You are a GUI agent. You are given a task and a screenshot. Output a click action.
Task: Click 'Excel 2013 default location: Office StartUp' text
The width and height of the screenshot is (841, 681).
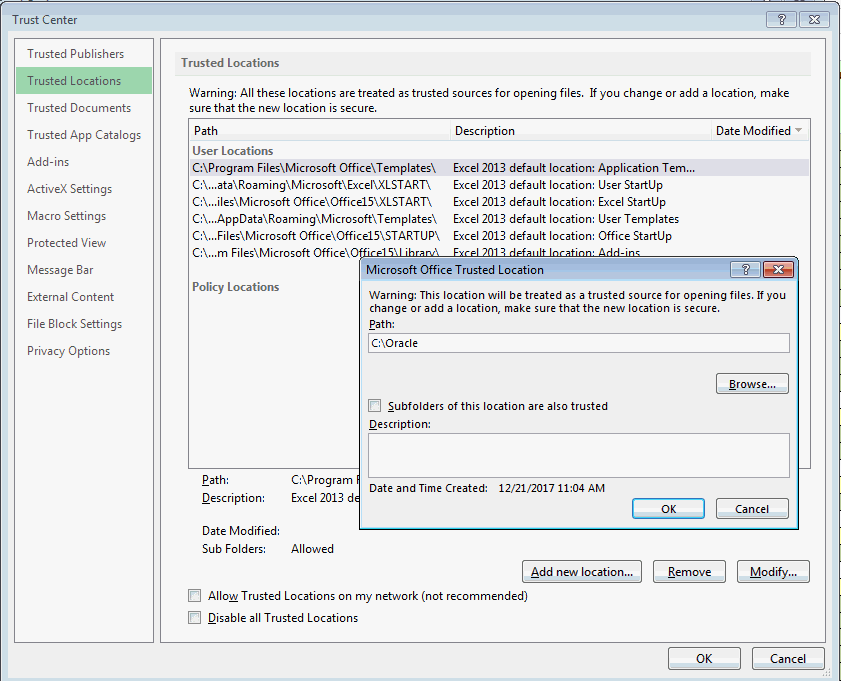562,236
